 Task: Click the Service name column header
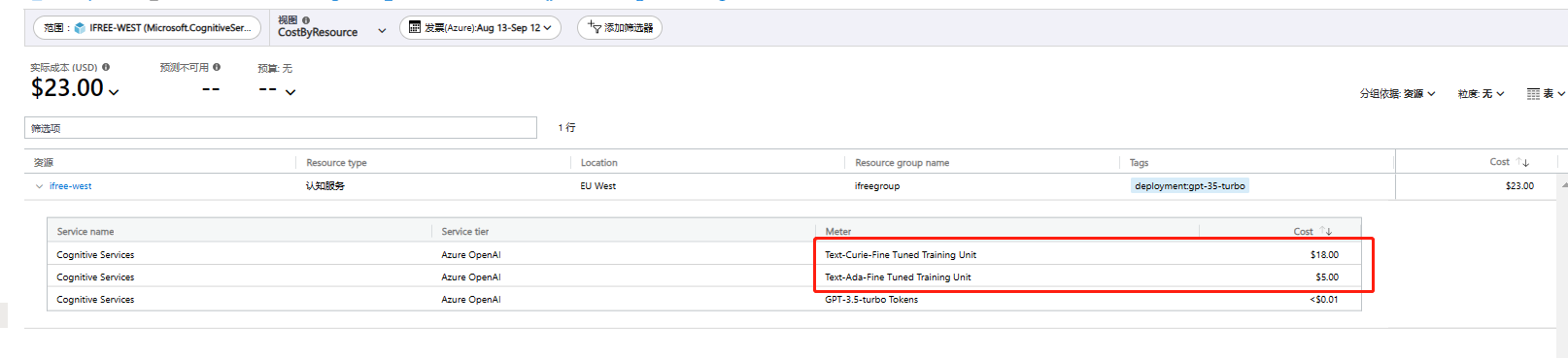(85, 232)
